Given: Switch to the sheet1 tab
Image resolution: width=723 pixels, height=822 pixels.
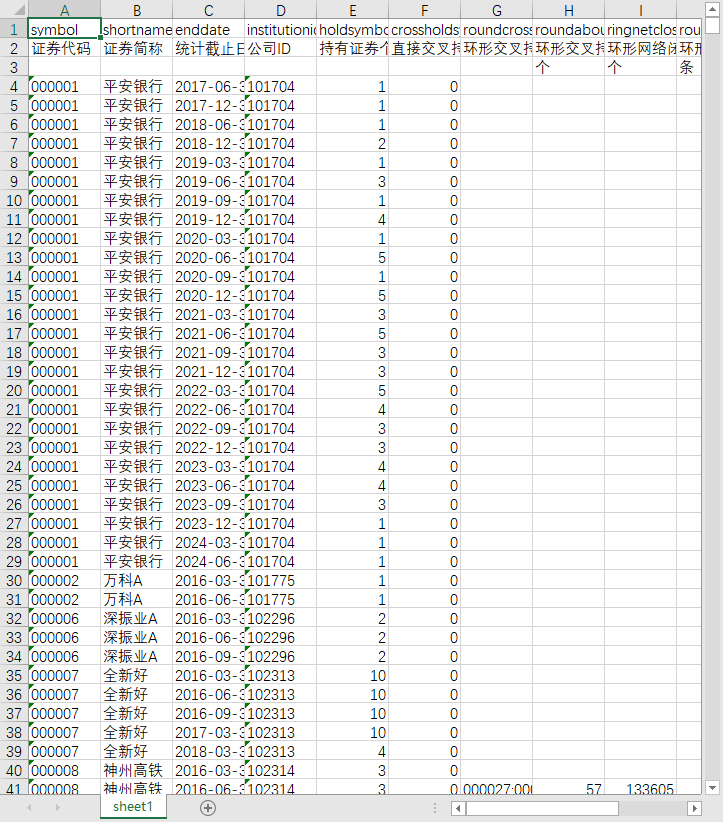Looking at the screenshot, I should (x=133, y=807).
